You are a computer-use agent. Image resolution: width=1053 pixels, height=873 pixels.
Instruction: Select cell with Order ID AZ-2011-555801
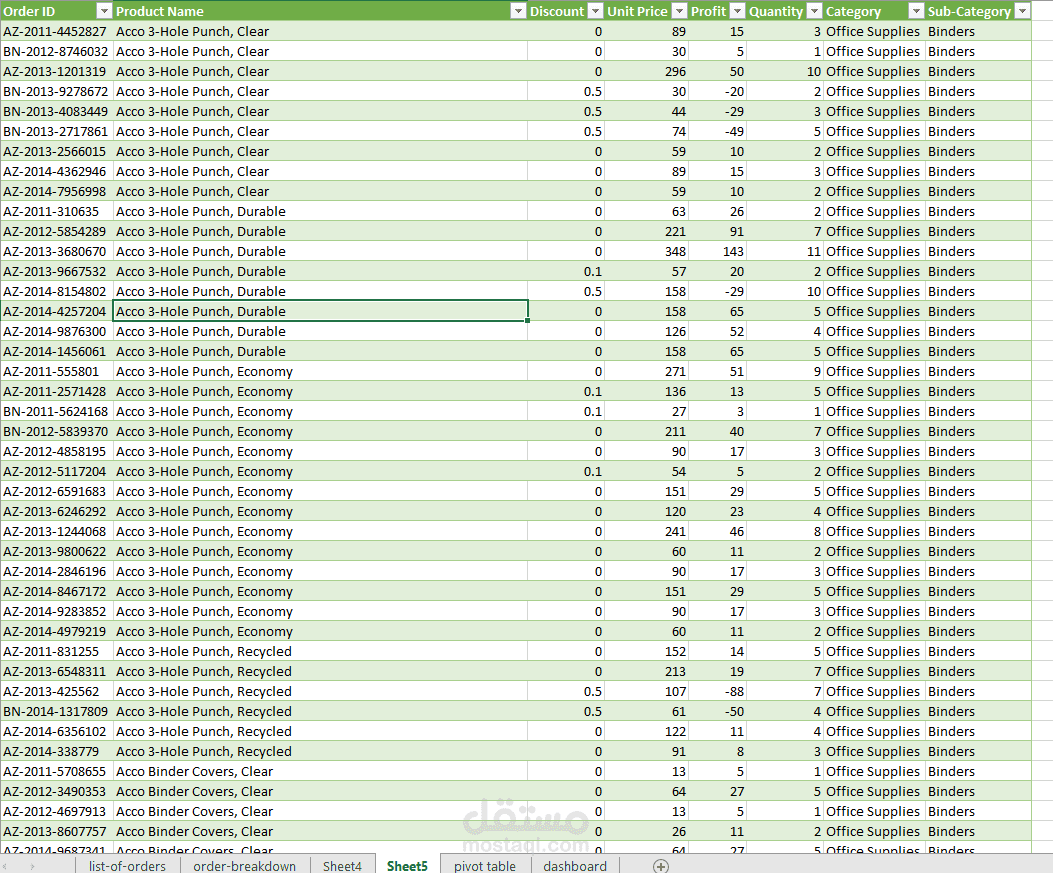(x=56, y=371)
